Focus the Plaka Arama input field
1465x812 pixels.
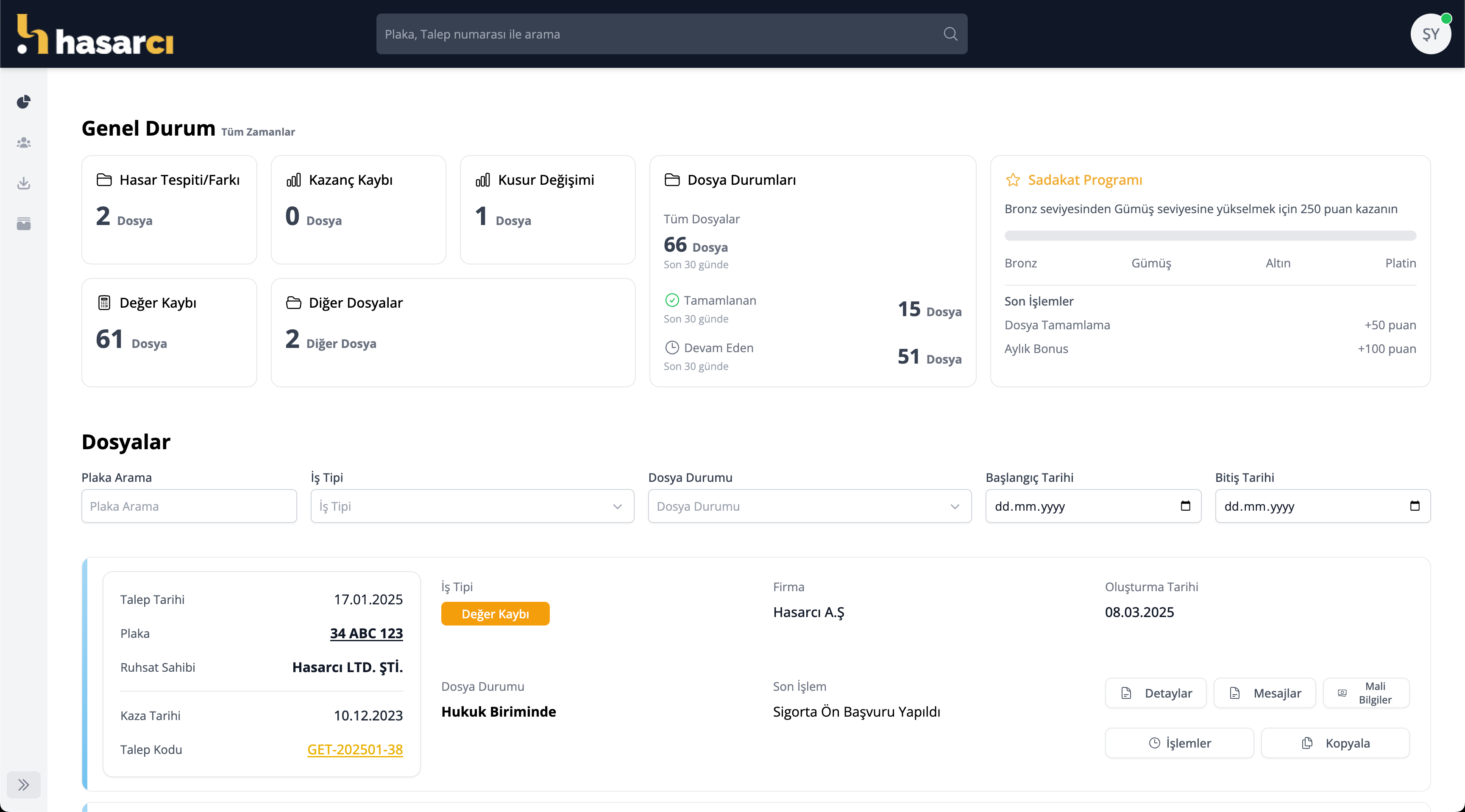pyautogui.click(x=189, y=506)
